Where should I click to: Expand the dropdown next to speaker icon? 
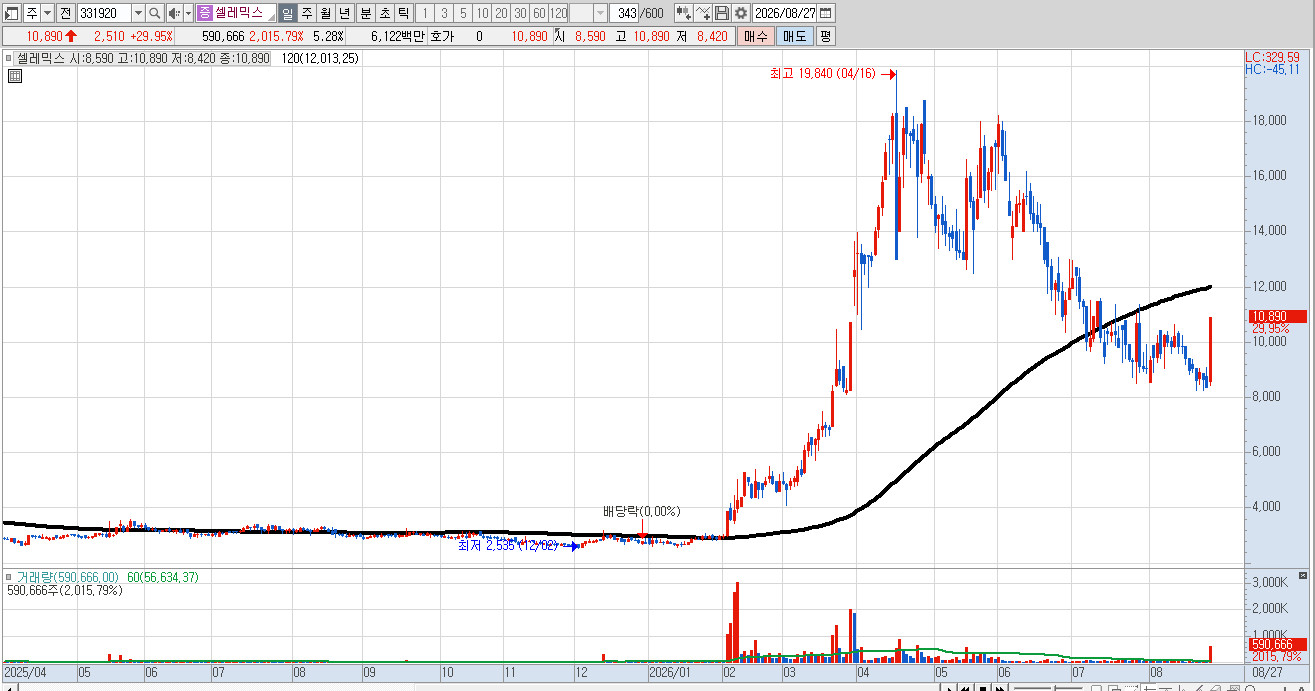[x=187, y=13]
